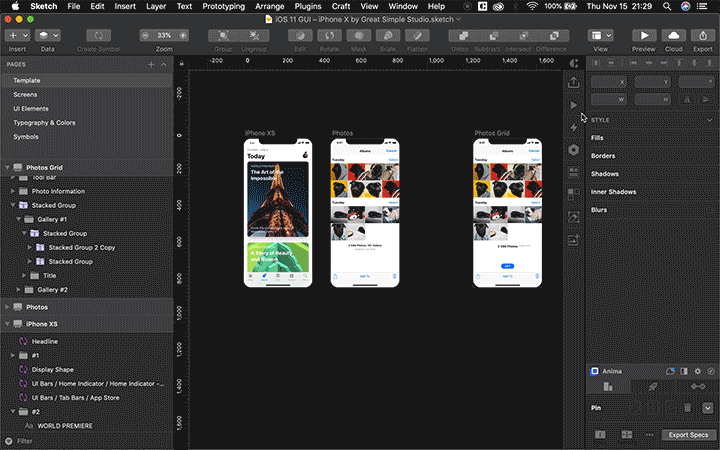720x450 pixels.
Task: Select the Typography & Colors page
Action: (87, 123)
